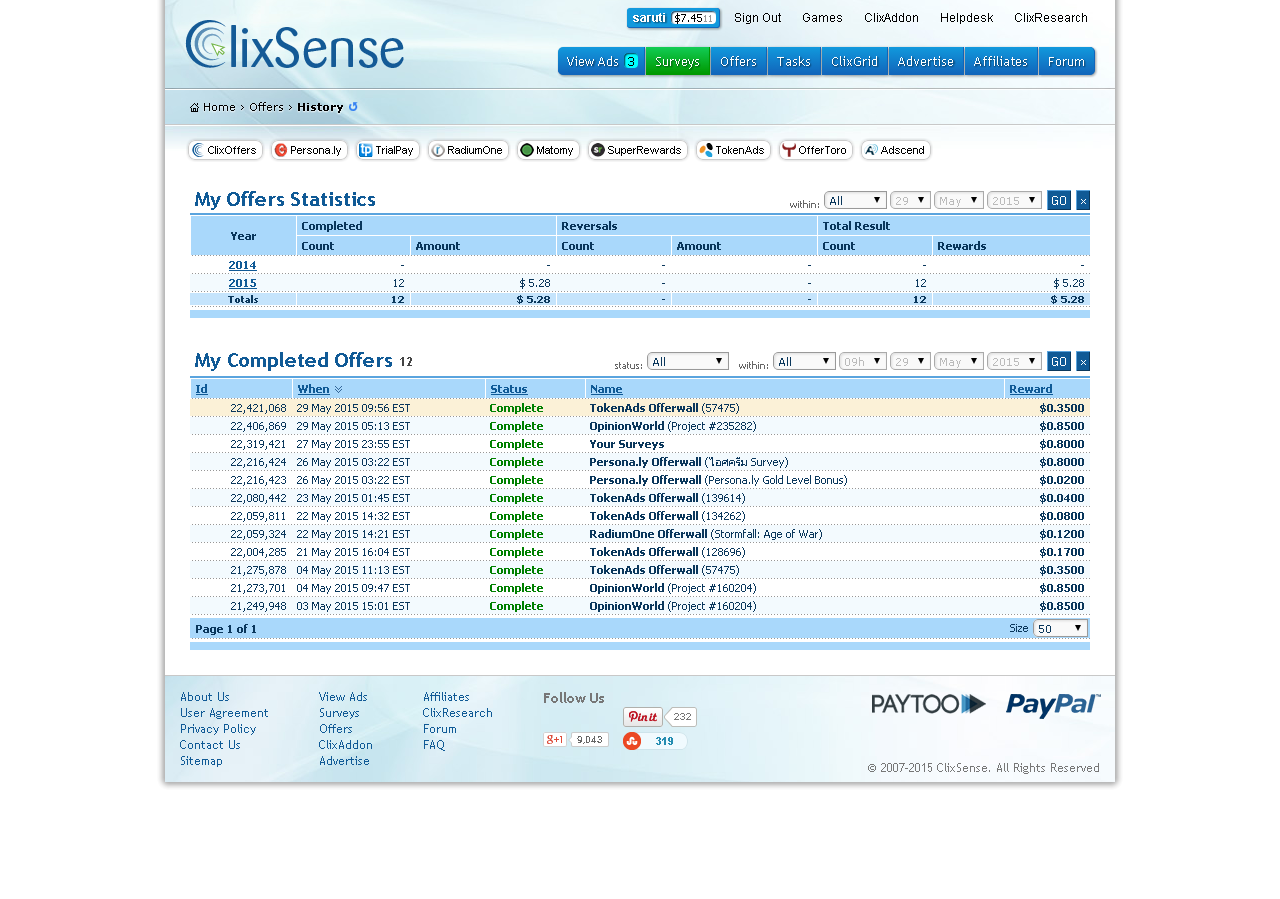Open the Helpdesk link
The height and width of the screenshot is (899, 1280).
pyautogui.click(x=966, y=18)
